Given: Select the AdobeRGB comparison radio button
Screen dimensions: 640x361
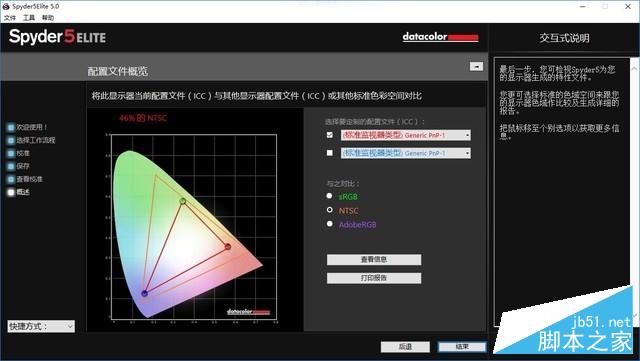Looking at the screenshot, I should (329, 224).
